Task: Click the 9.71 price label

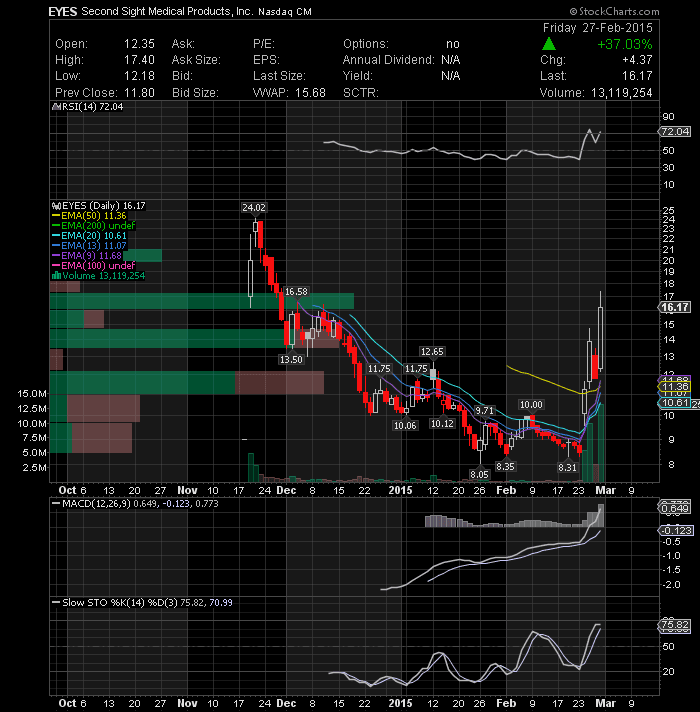Action: (484, 410)
